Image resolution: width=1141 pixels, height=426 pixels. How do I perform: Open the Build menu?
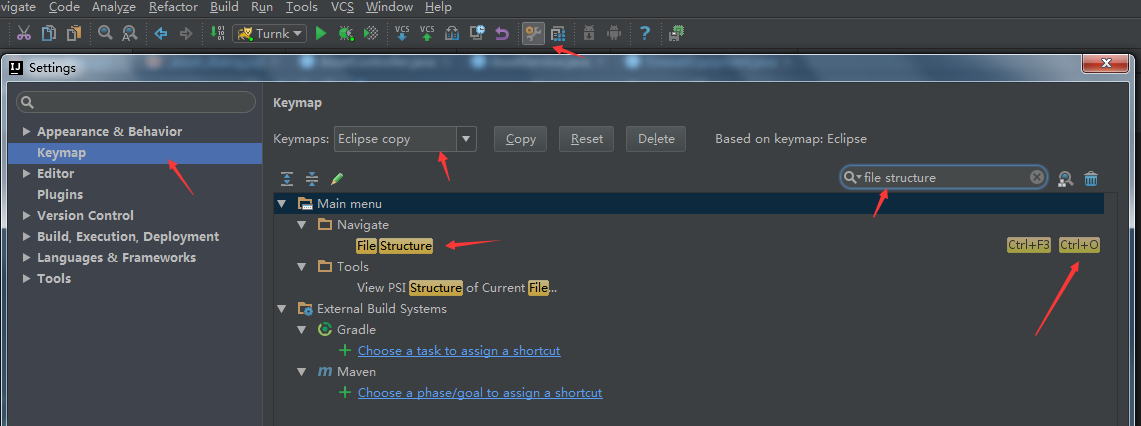pos(224,7)
